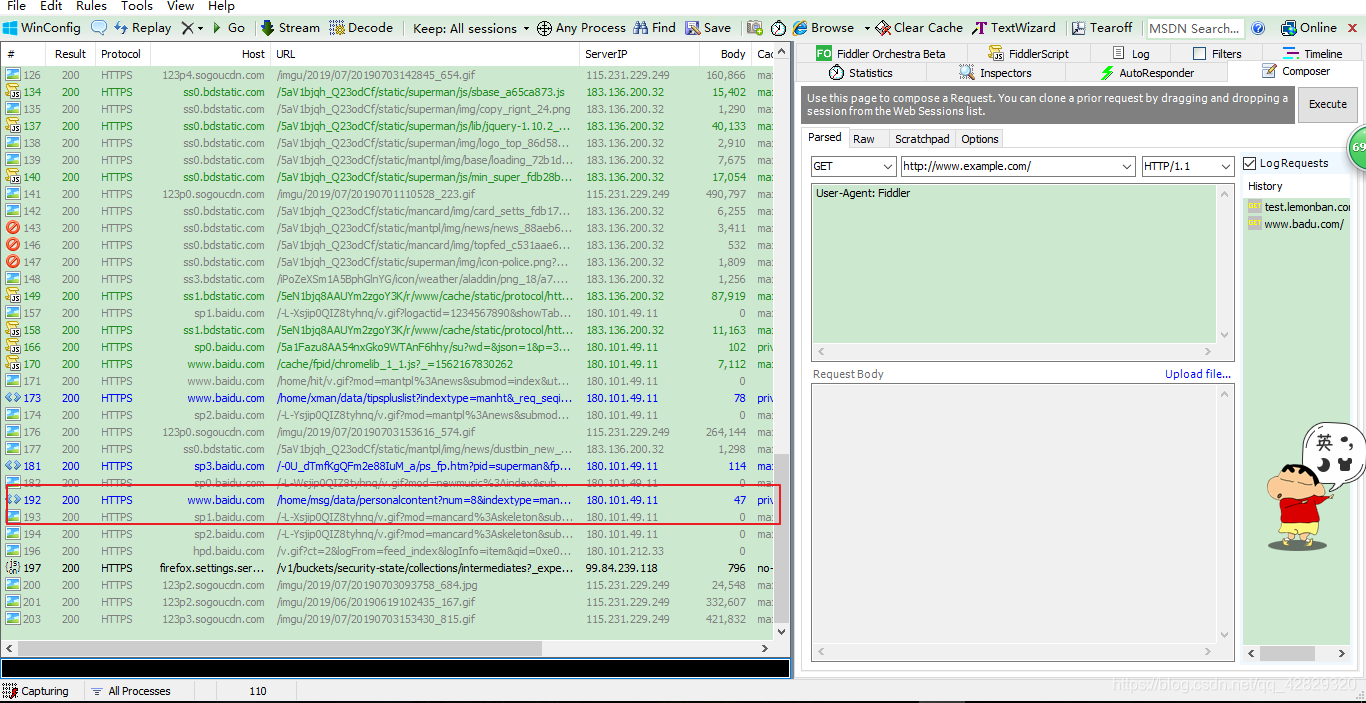
Task: Close the toolbar with the red X
Action: pos(1353,28)
